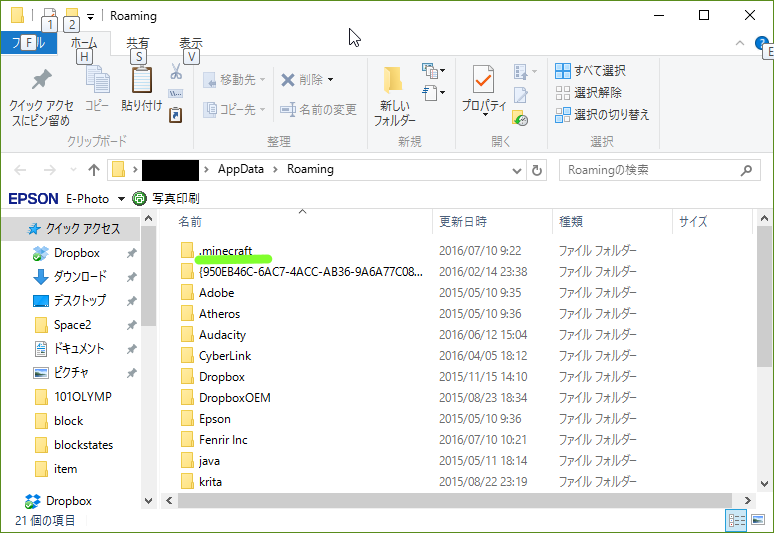774x533 pixels.
Task: Switch to the View (表示) tab
Action: 191,43
